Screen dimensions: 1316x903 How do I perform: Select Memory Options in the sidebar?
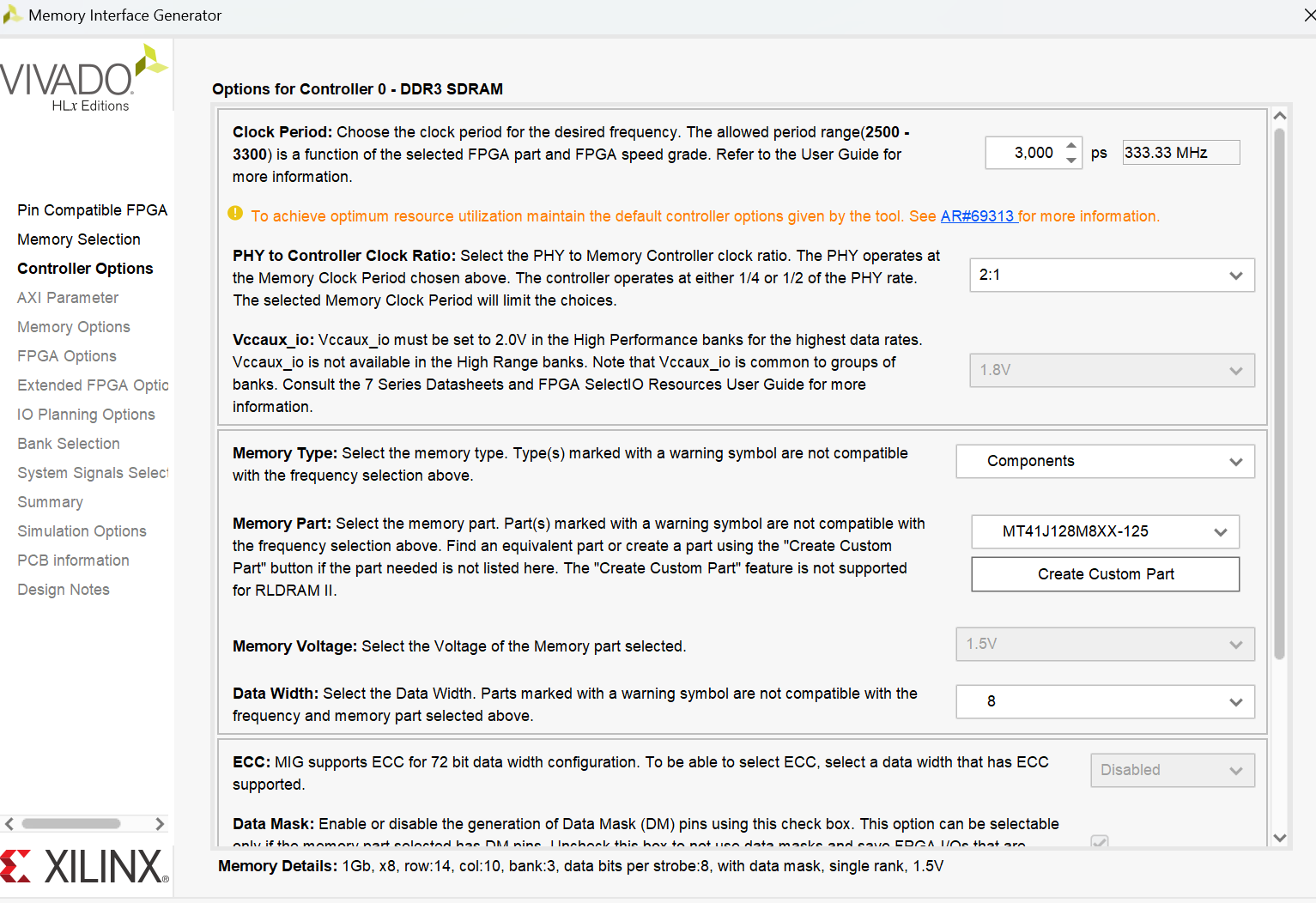point(74,327)
